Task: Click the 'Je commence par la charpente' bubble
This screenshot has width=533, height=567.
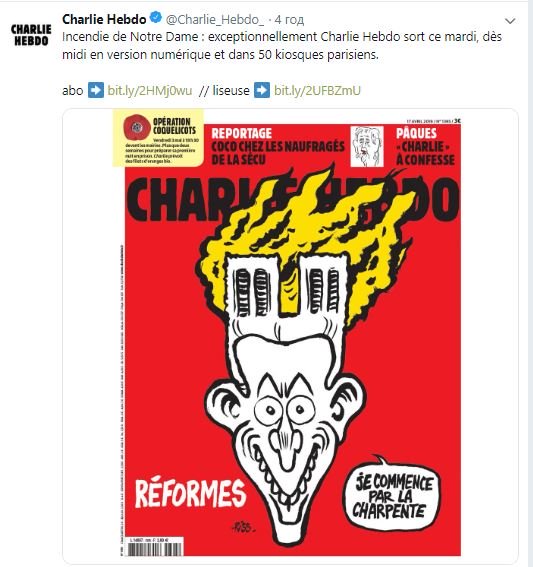Action: point(393,496)
